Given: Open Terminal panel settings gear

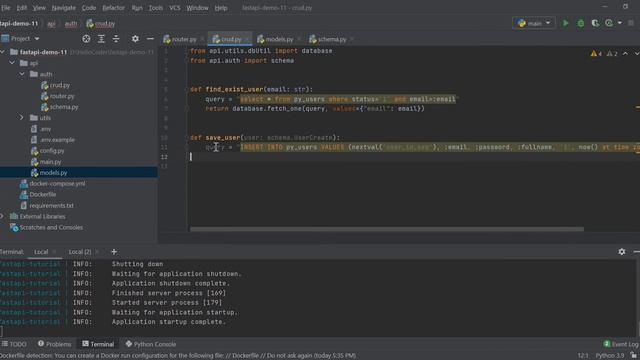Looking at the screenshot, I should coord(622,252).
